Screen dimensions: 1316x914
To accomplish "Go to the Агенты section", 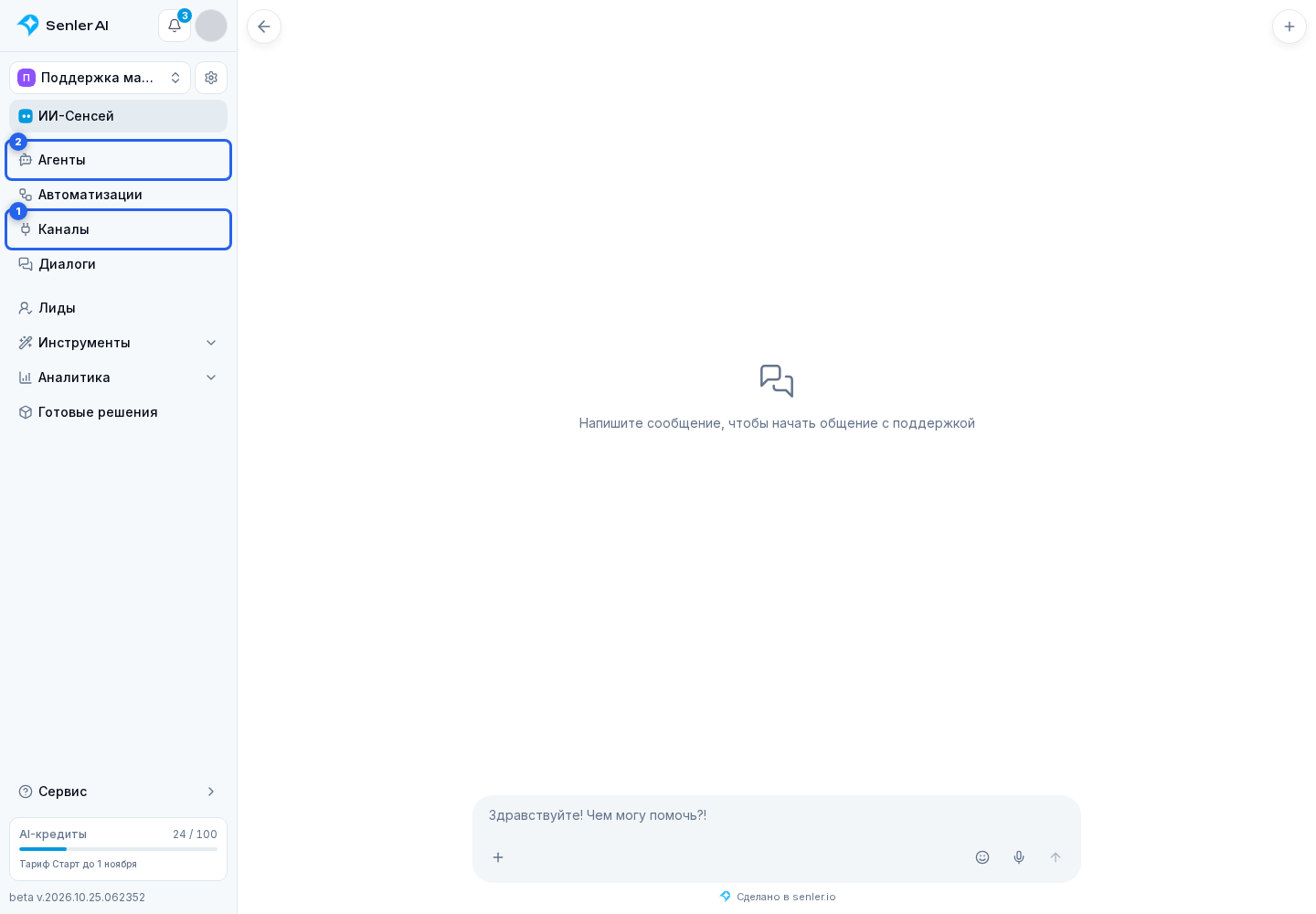I will (119, 160).
